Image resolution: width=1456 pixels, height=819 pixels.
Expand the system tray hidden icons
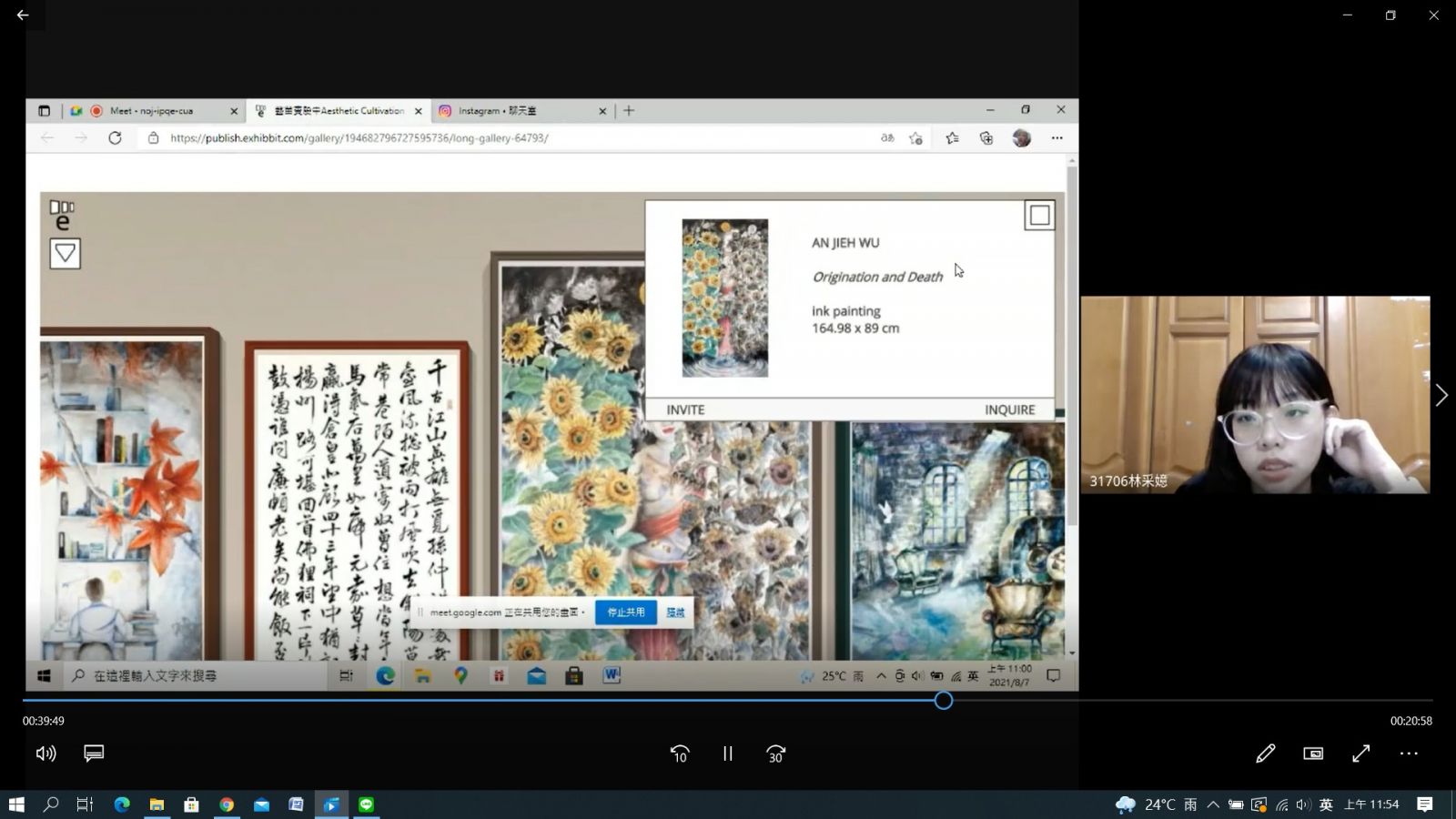coord(1213,804)
